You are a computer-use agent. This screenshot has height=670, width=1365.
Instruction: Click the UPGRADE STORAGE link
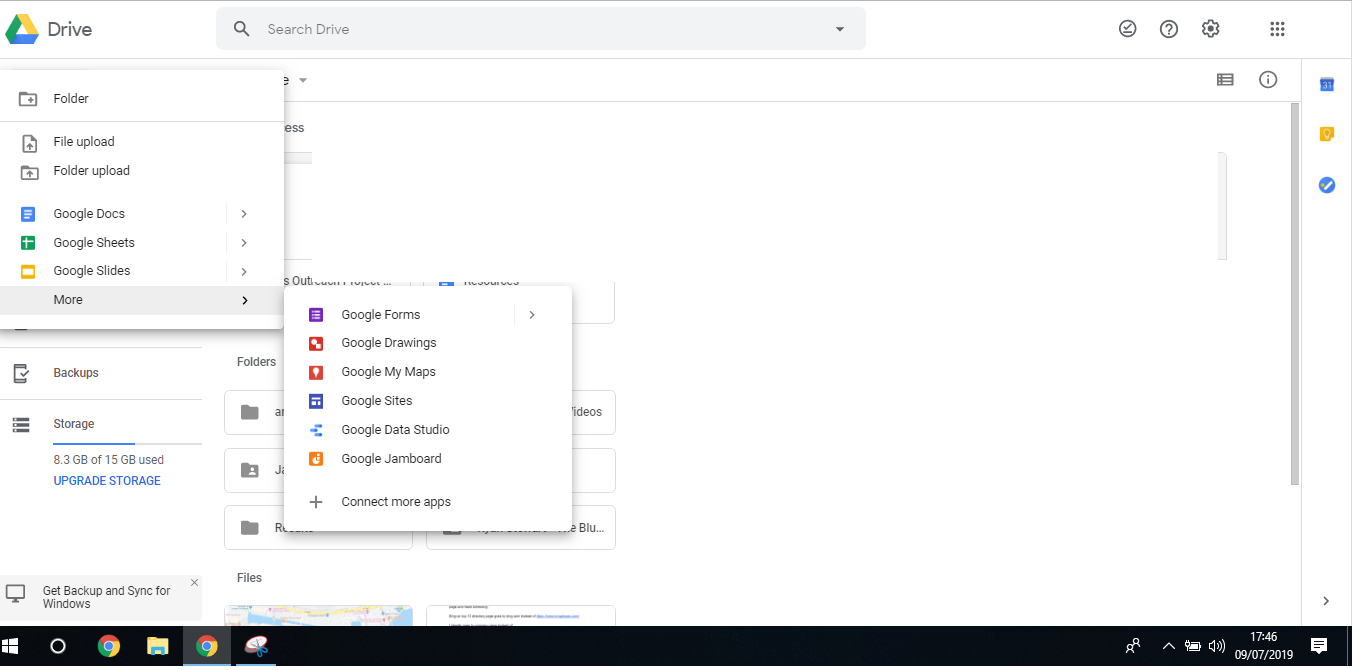[107, 481]
